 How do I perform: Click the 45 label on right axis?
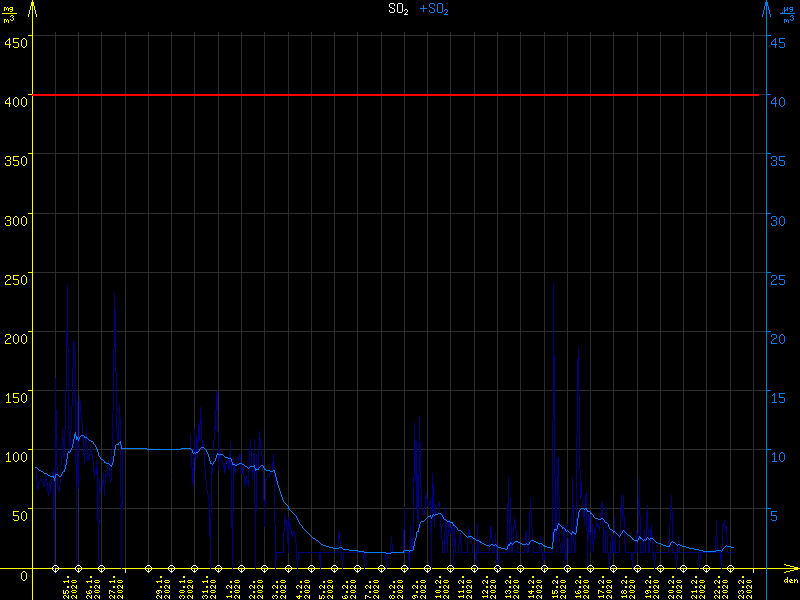tap(776, 42)
